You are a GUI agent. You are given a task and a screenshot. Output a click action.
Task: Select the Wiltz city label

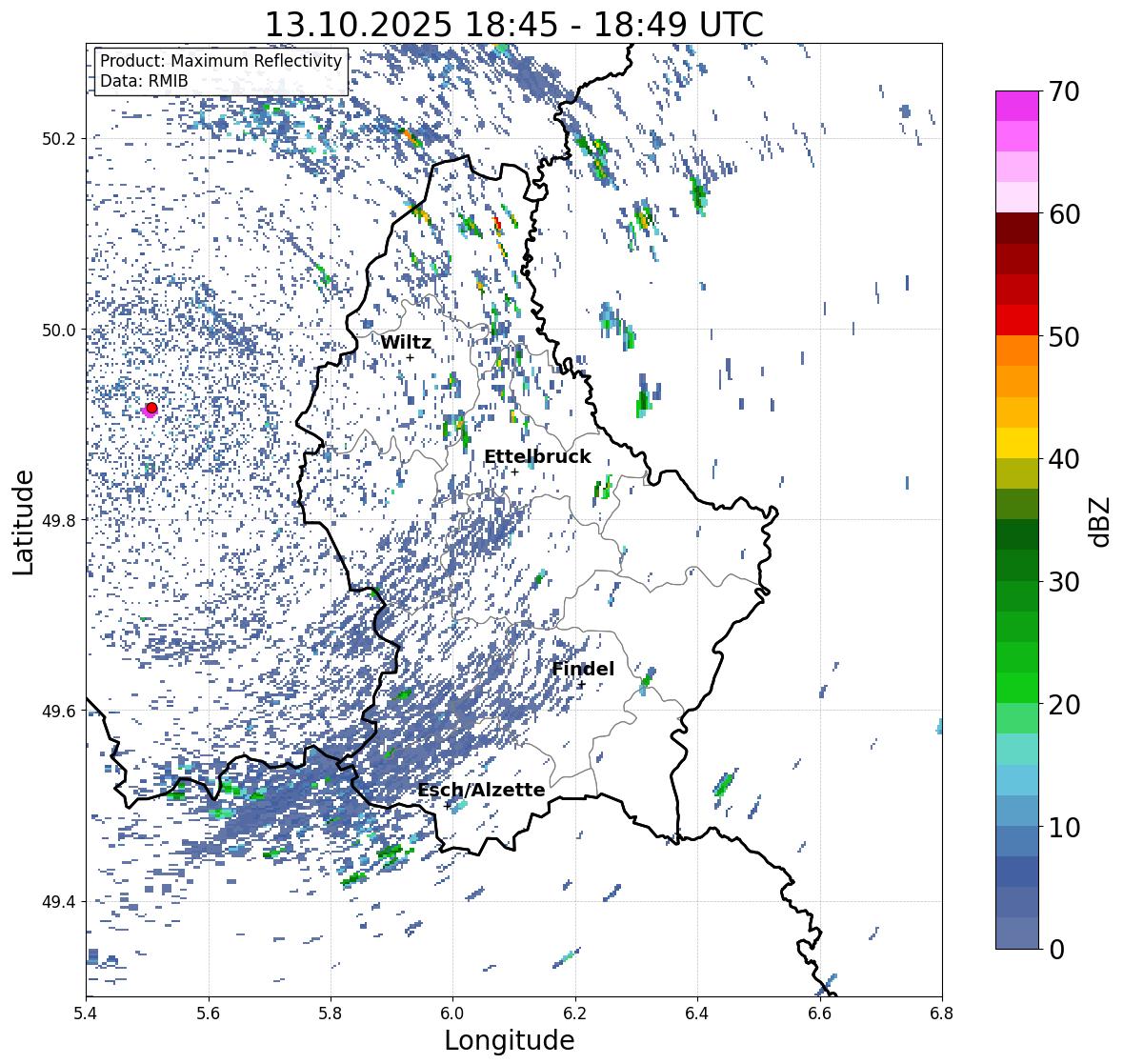click(x=406, y=342)
